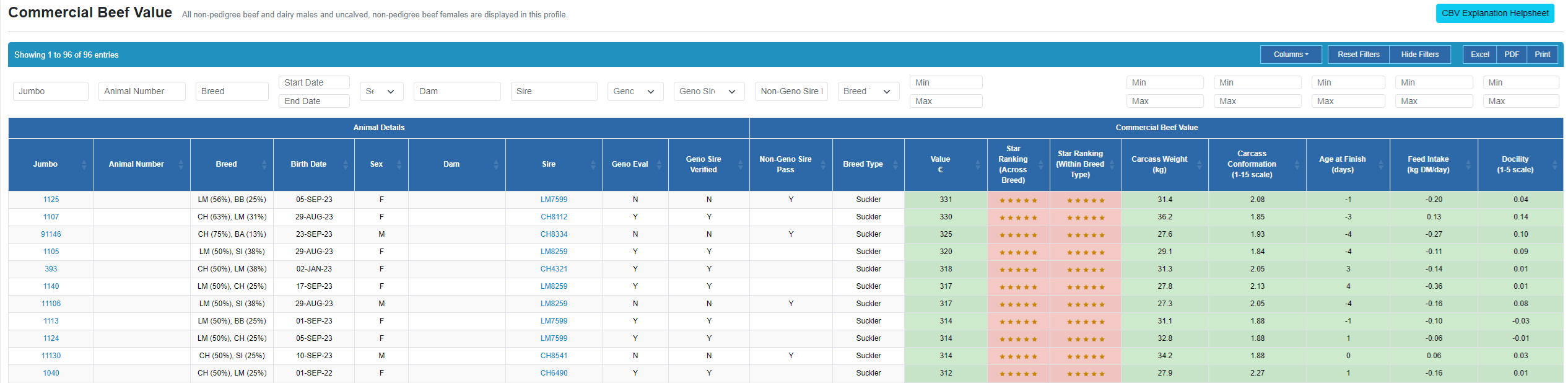Click sort arrows on Carcass Weight header
The width and height of the screenshot is (1568, 383).
pyautogui.click(x=1200, y=164)
